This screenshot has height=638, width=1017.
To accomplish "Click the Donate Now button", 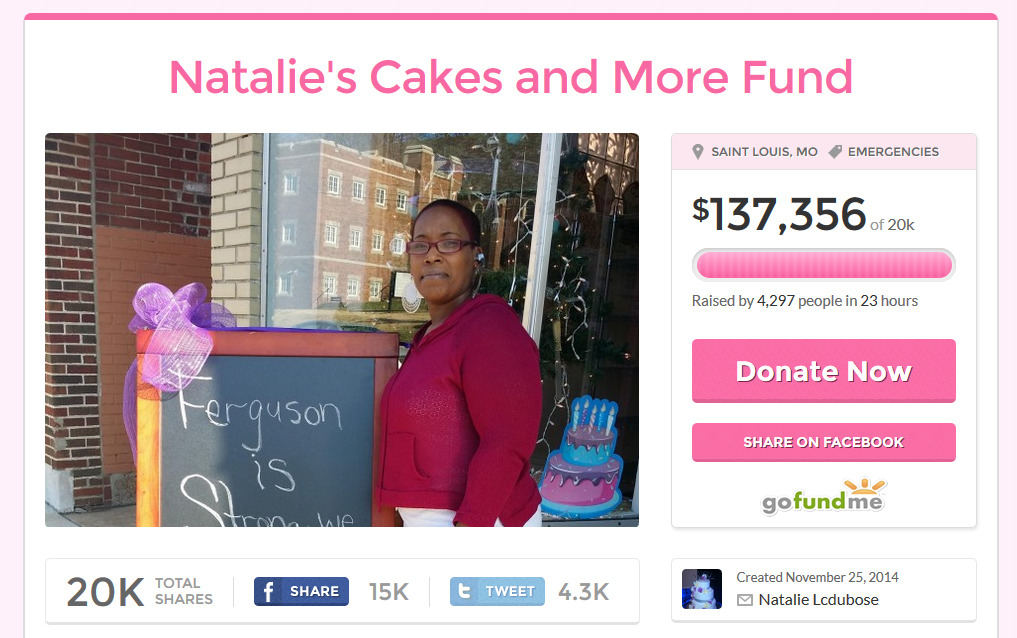I will (824, 371).
